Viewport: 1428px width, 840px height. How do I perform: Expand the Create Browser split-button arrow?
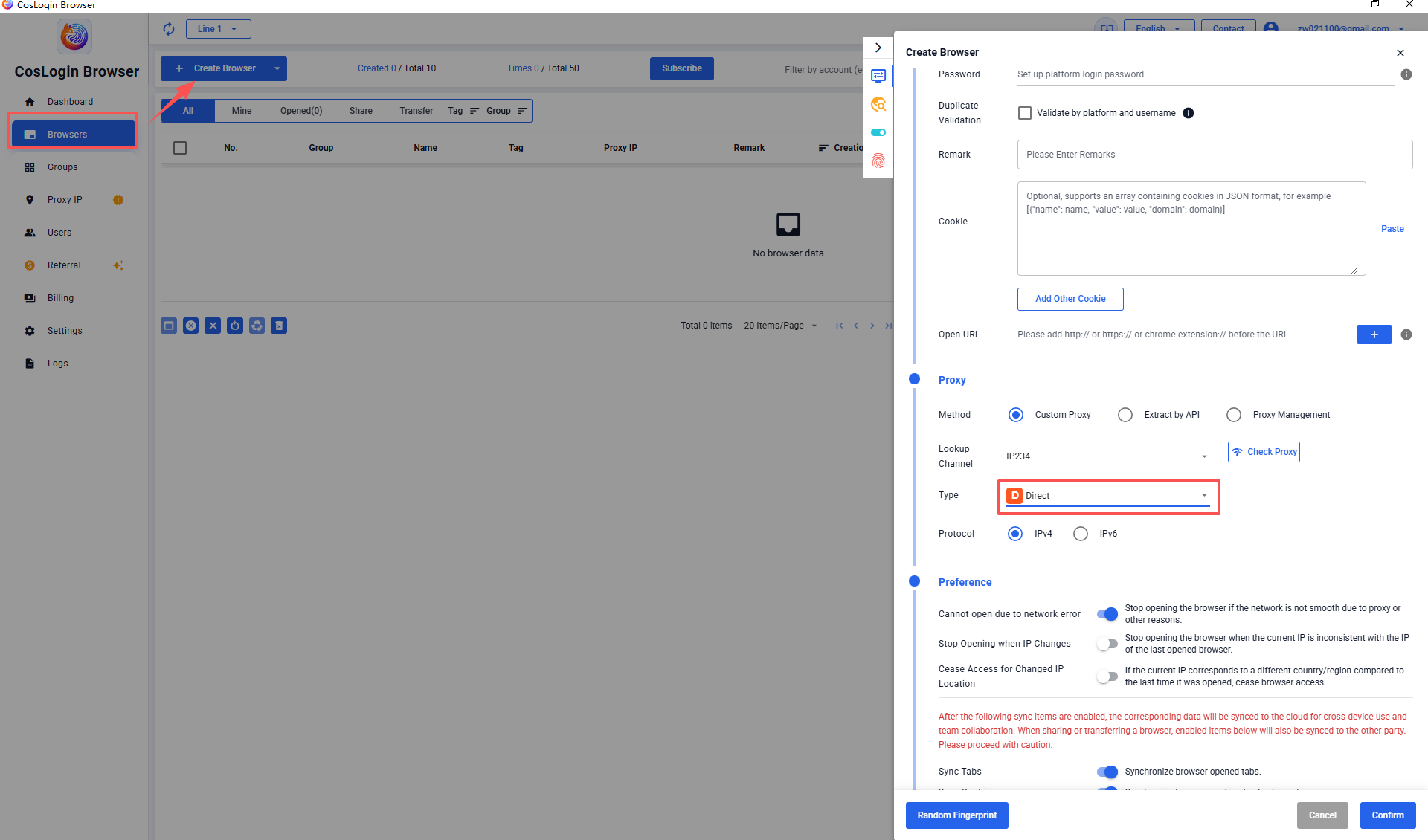277,68
